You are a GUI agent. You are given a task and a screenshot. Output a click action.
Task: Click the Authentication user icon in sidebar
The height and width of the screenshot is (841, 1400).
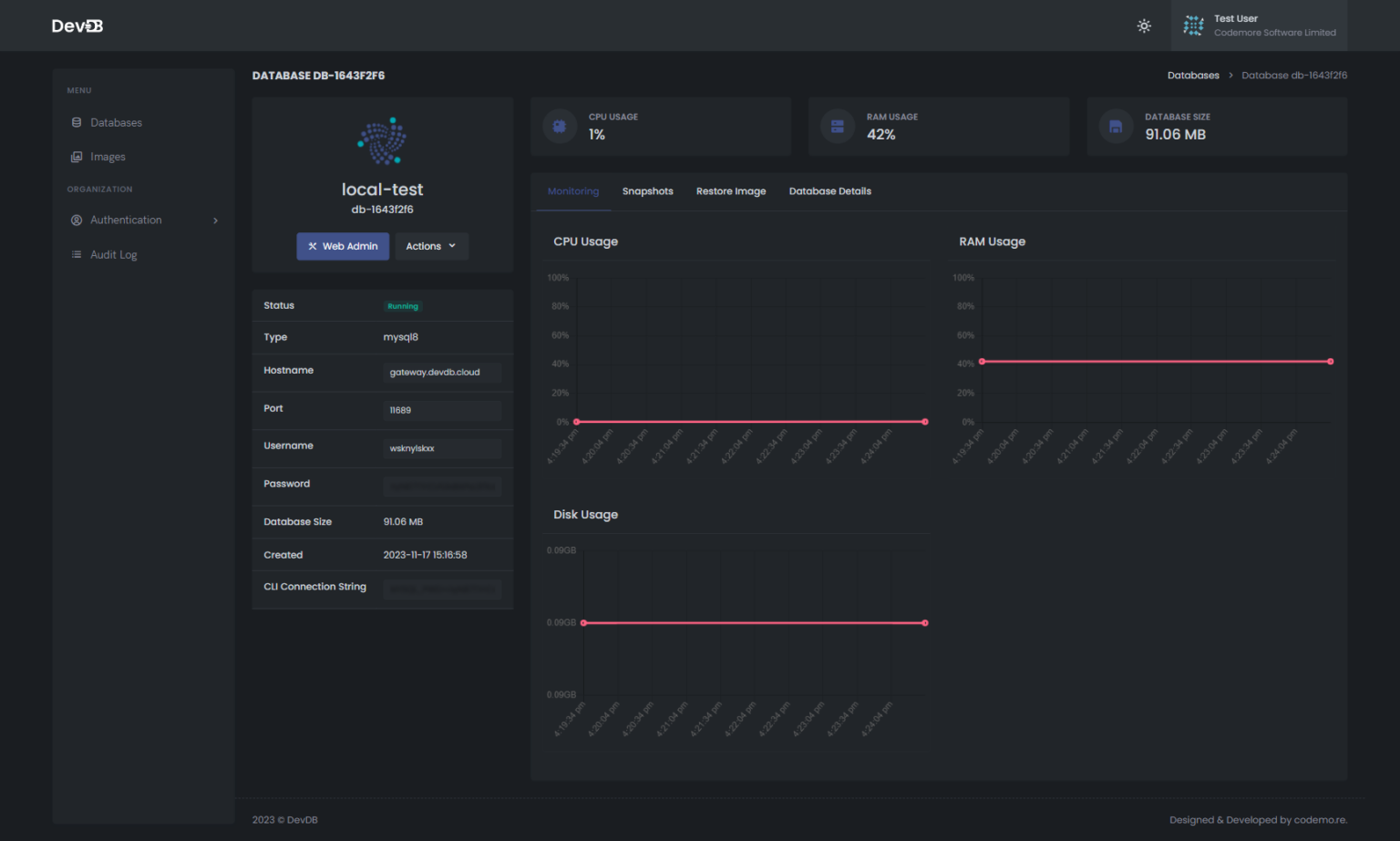tap(77, 220)
